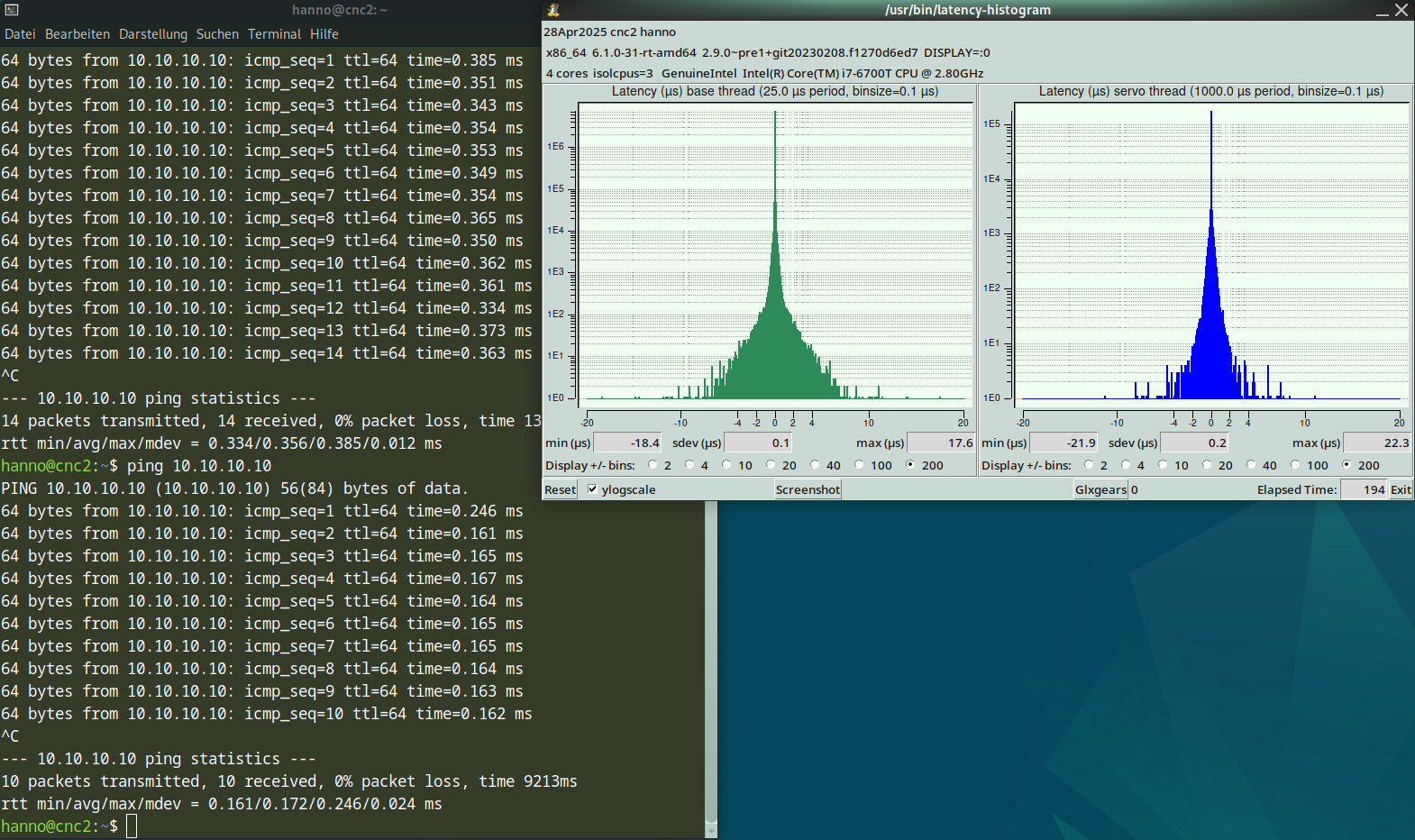
Task: Select 200 bins for base thread display
Action: [x=910, y=465]
